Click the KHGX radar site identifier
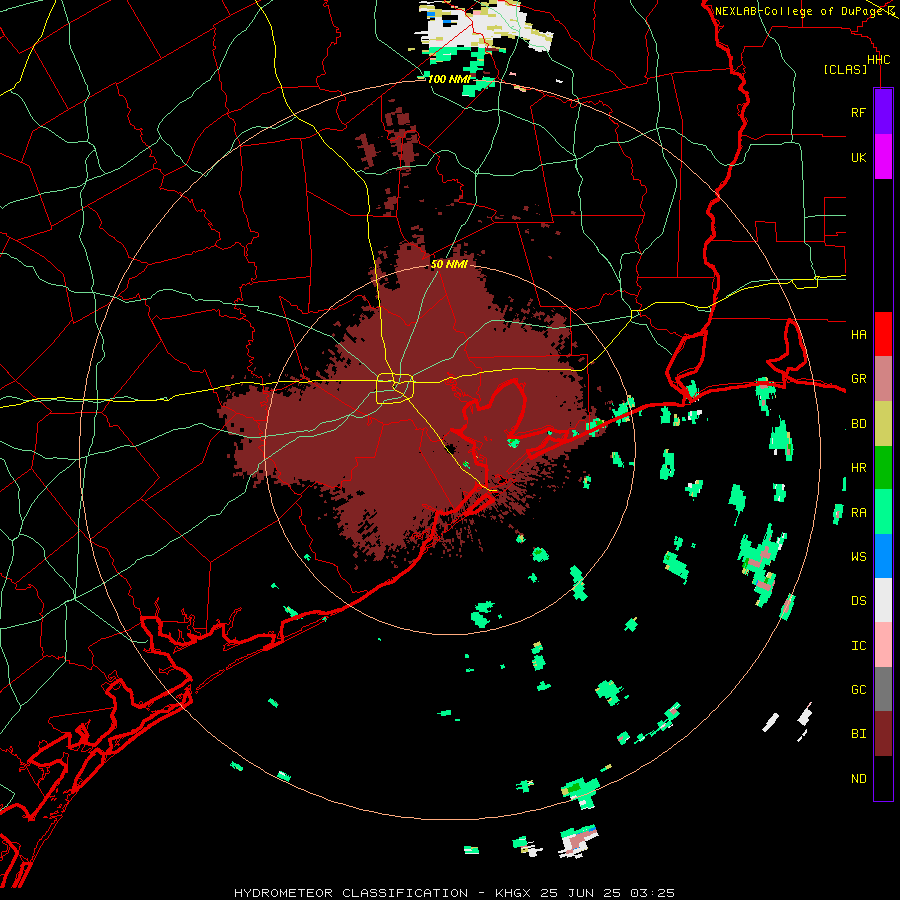The height and width of the screenshot is (900, 900). click(x=514, y=893)
